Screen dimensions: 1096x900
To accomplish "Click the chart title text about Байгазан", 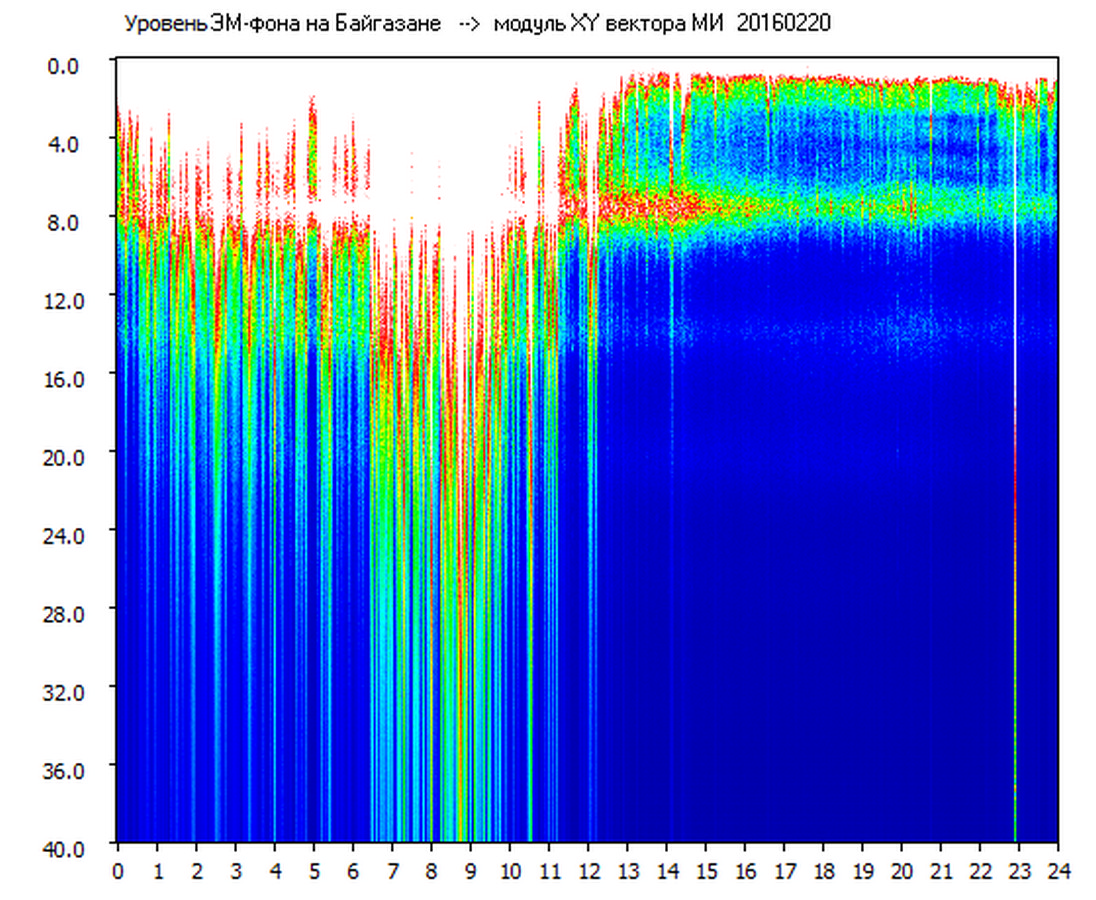I will [x=282, y=24].
